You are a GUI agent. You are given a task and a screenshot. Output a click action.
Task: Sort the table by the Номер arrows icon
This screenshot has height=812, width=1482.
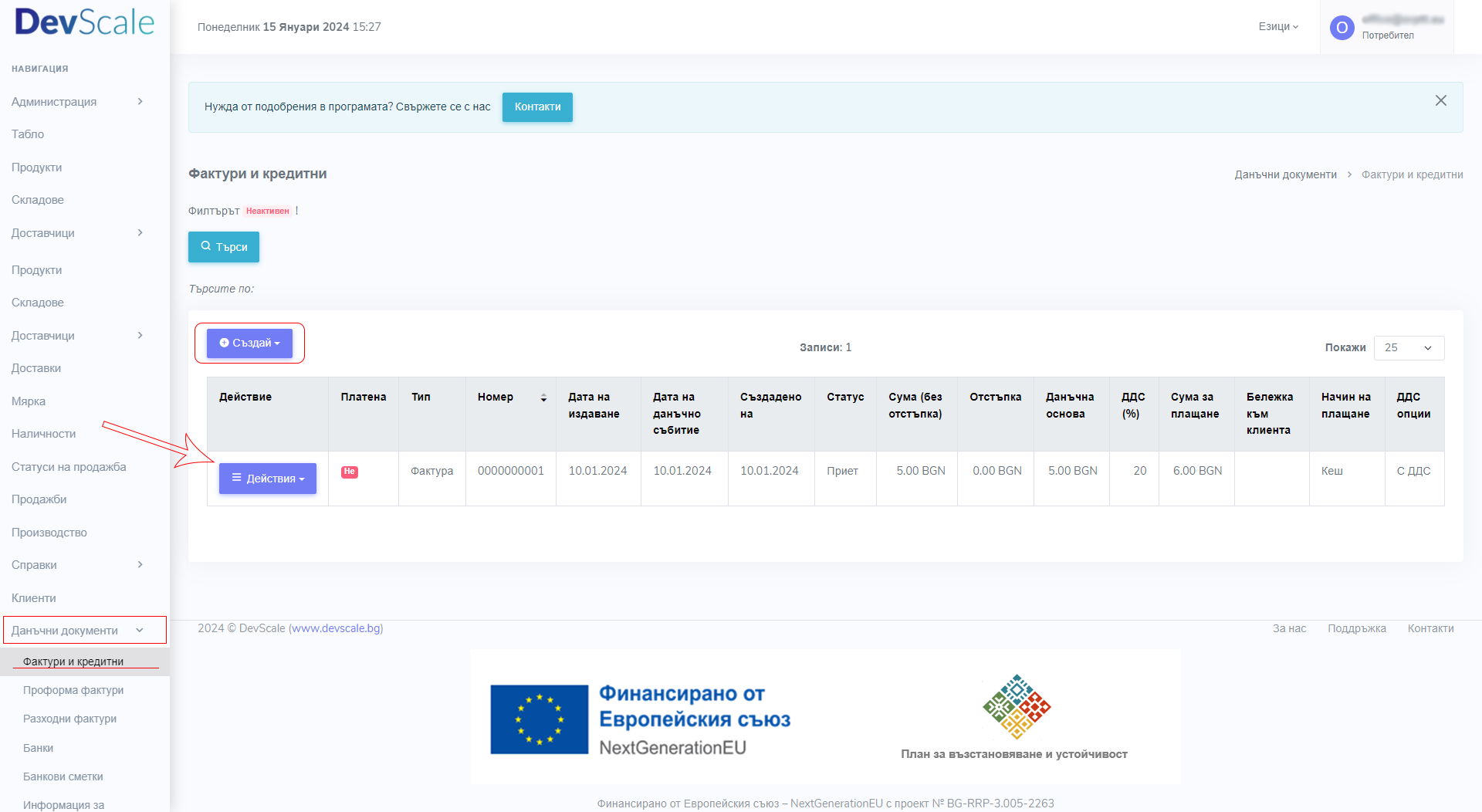pos(543,398)
